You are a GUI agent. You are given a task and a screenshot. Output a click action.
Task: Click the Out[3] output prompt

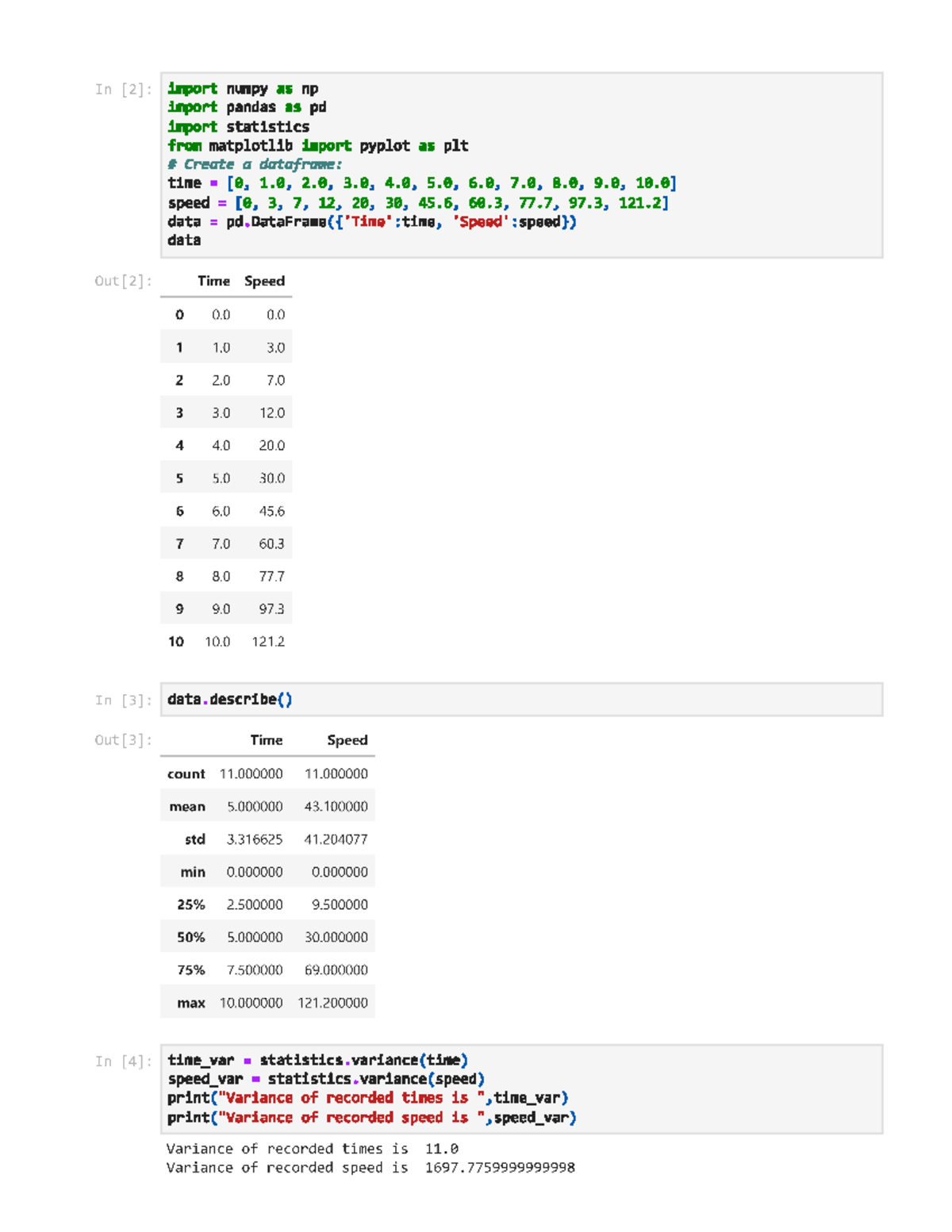(x=122, y=740)
